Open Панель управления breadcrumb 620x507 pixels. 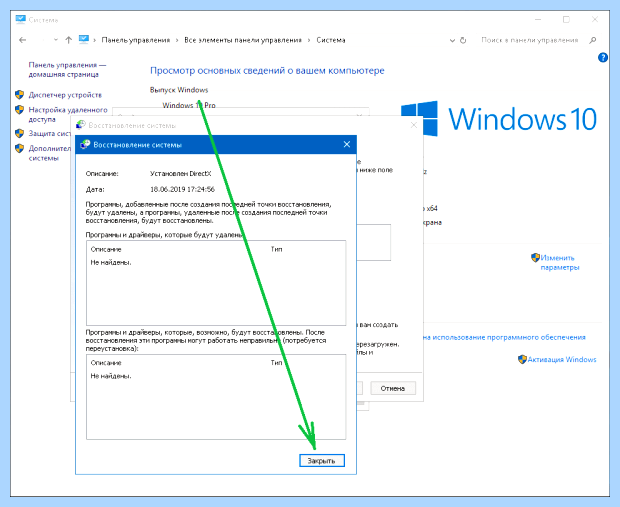136,40
